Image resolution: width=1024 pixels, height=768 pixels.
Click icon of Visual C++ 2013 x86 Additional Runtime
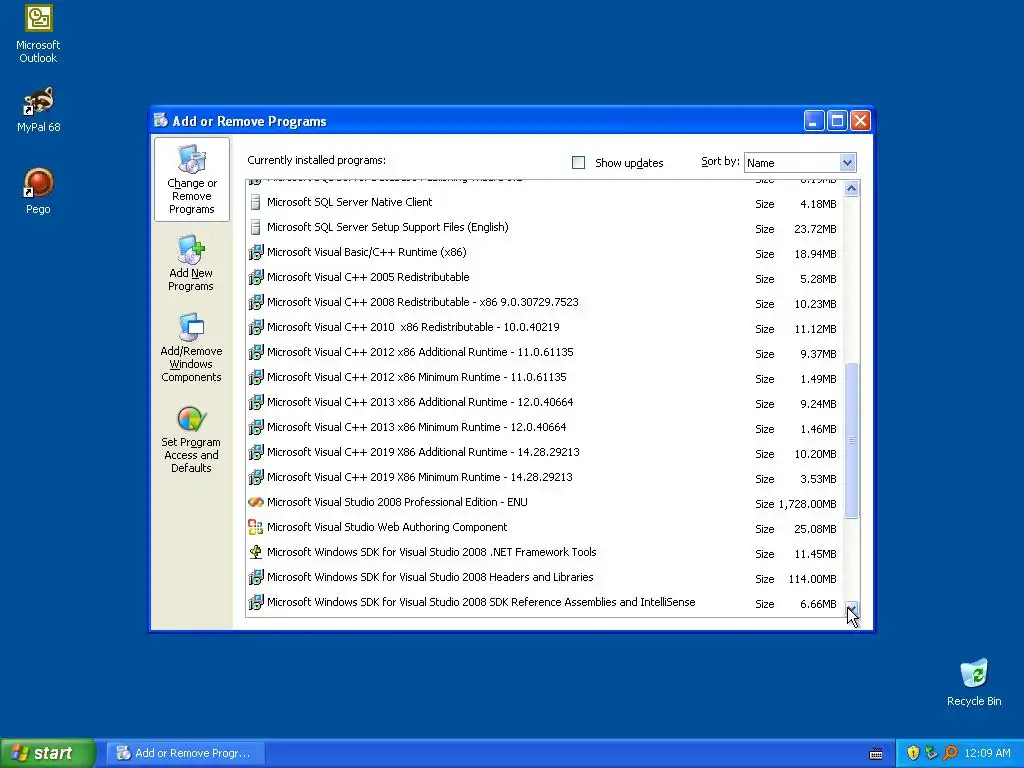(x=255, y=402)
